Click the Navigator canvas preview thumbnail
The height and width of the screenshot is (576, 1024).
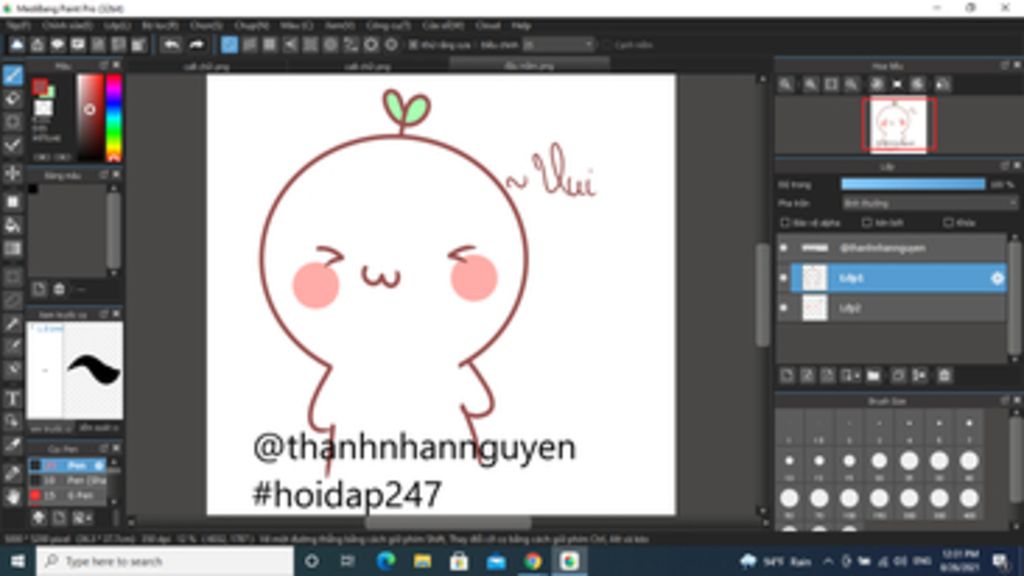pos(899,125)
